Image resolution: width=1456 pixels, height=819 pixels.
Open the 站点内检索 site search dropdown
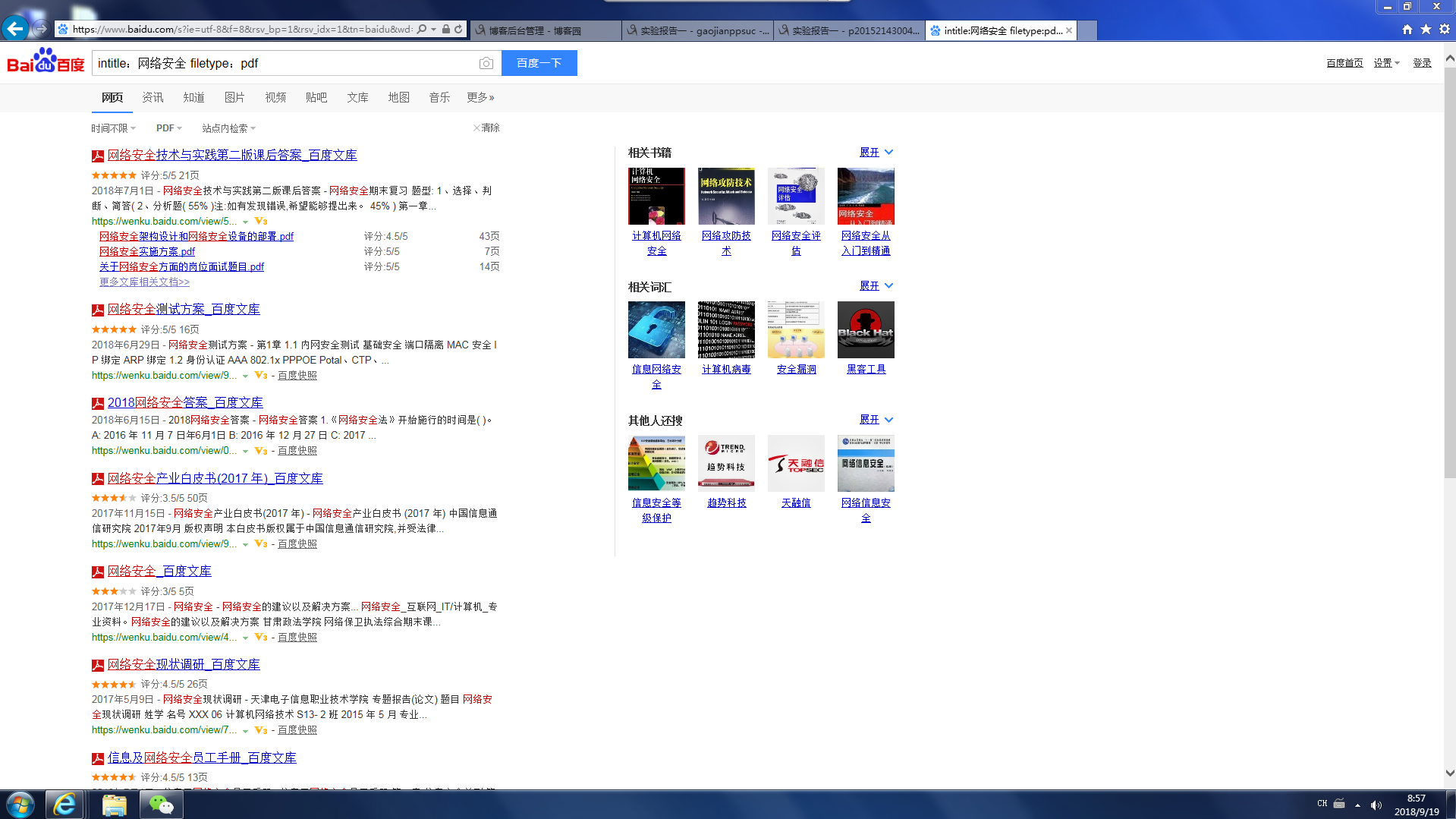[x=229, y=128]
